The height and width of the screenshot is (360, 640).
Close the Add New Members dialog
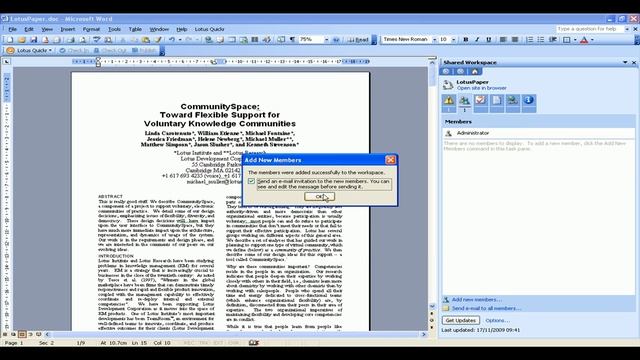pos(390,160)
